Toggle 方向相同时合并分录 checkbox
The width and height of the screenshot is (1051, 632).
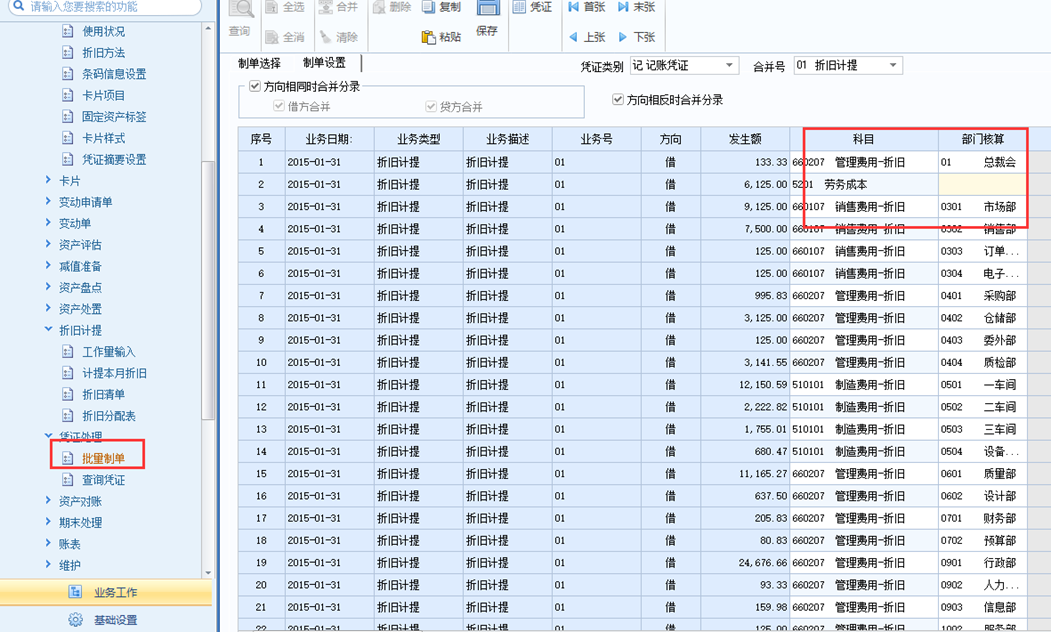click(255, 87)
